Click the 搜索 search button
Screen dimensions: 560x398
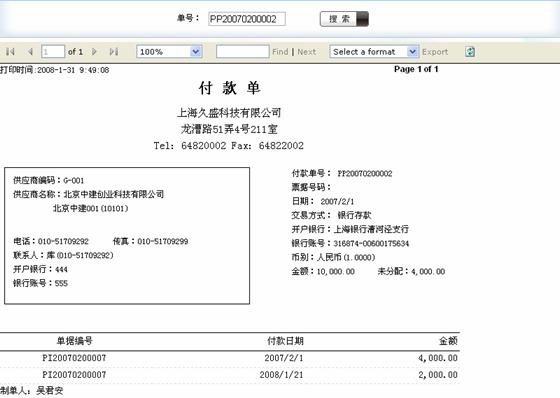(x=344, y=19)
